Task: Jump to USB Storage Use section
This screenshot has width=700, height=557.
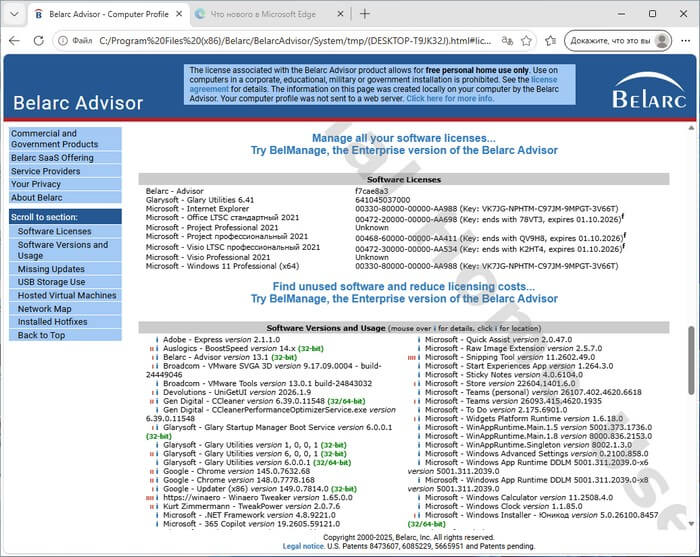Action: (65, 282)
